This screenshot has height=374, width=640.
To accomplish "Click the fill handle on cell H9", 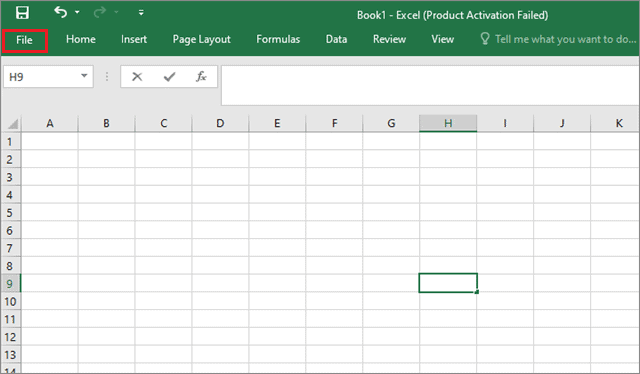I will click(476, 292).
